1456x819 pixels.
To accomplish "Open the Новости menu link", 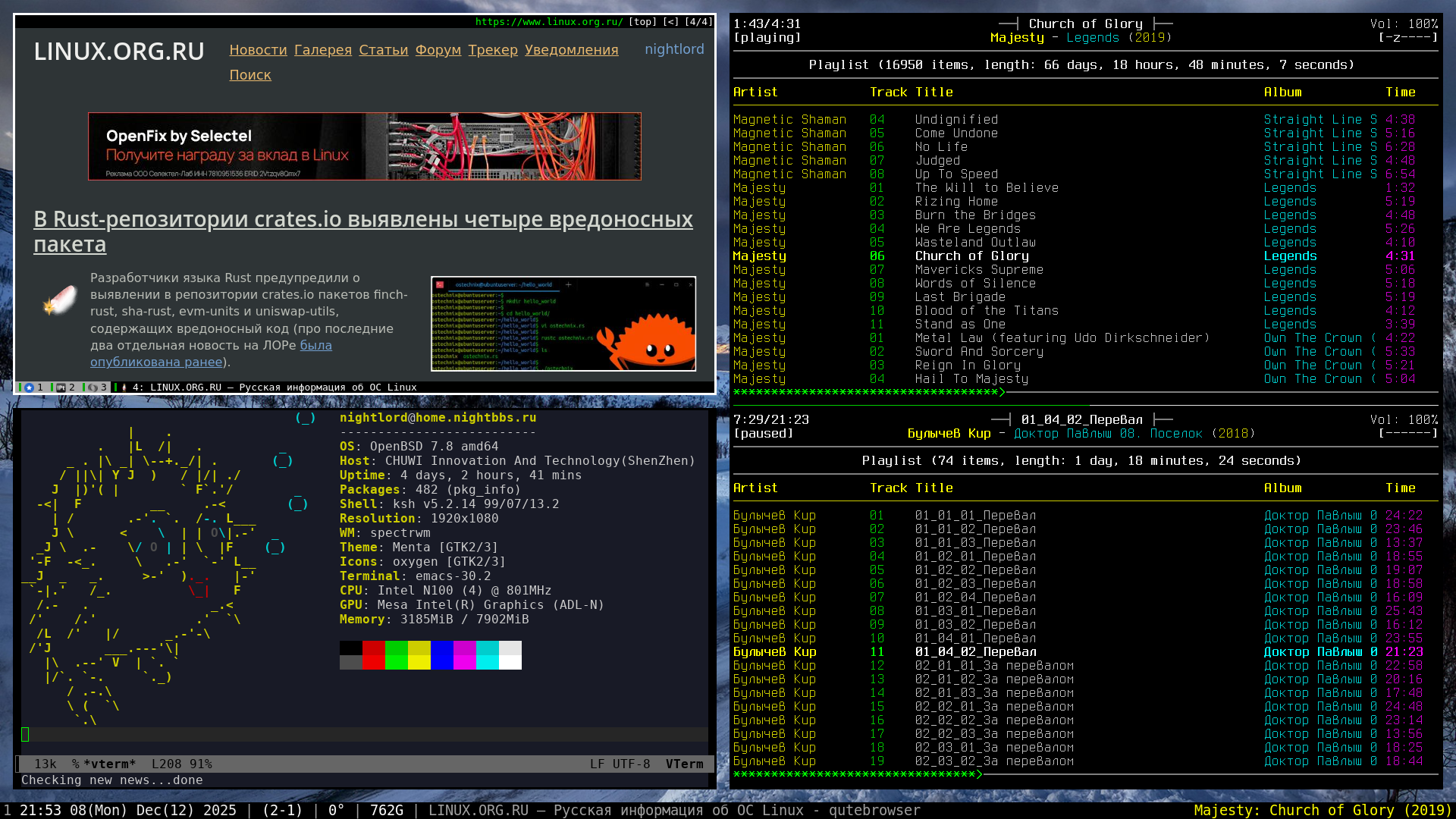I will [x=258, y=50].
